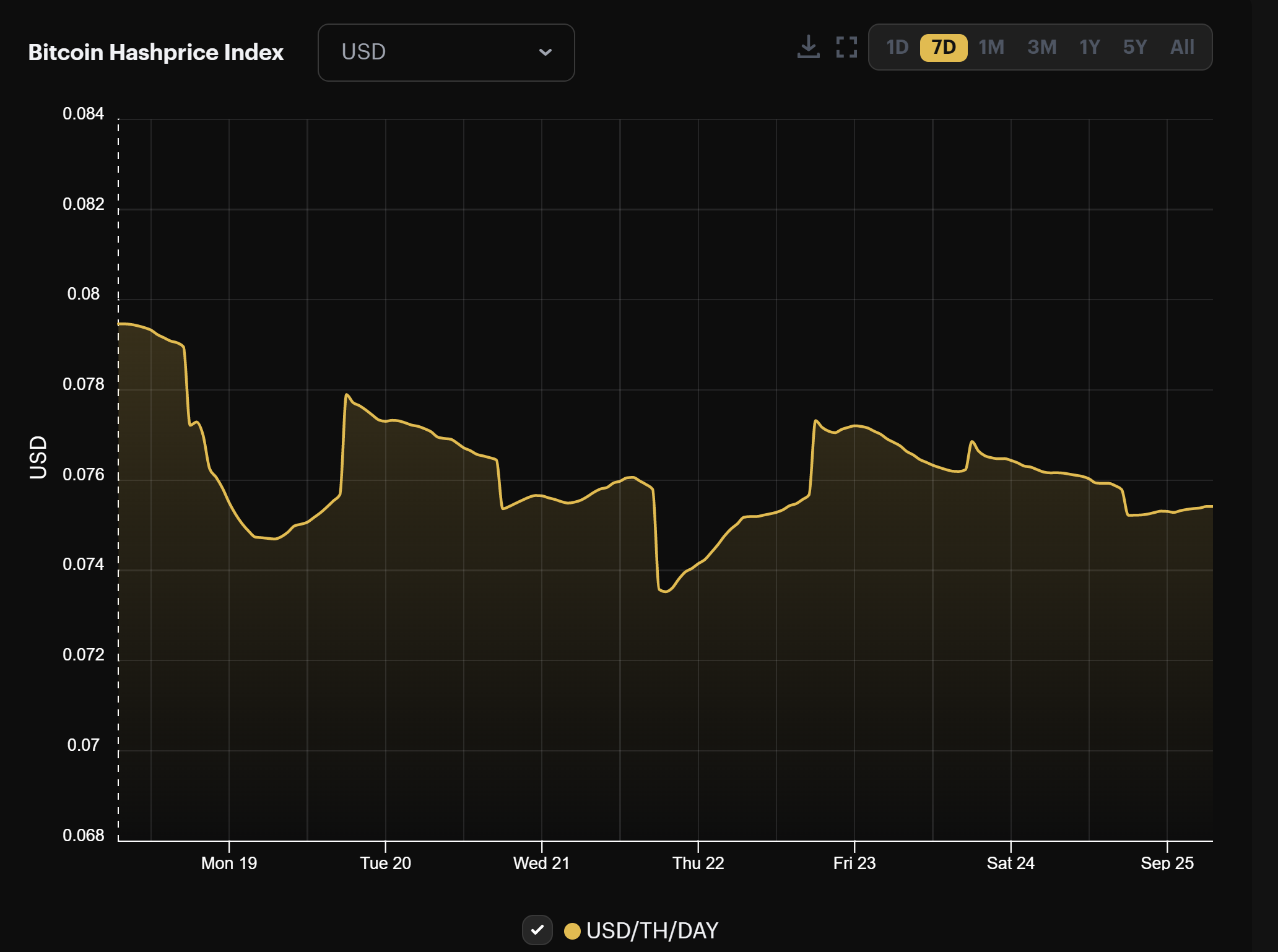This screenshot has height=952, width=1278.
Task: Click the 0.078 y-axis value
Action: (84, 384)
